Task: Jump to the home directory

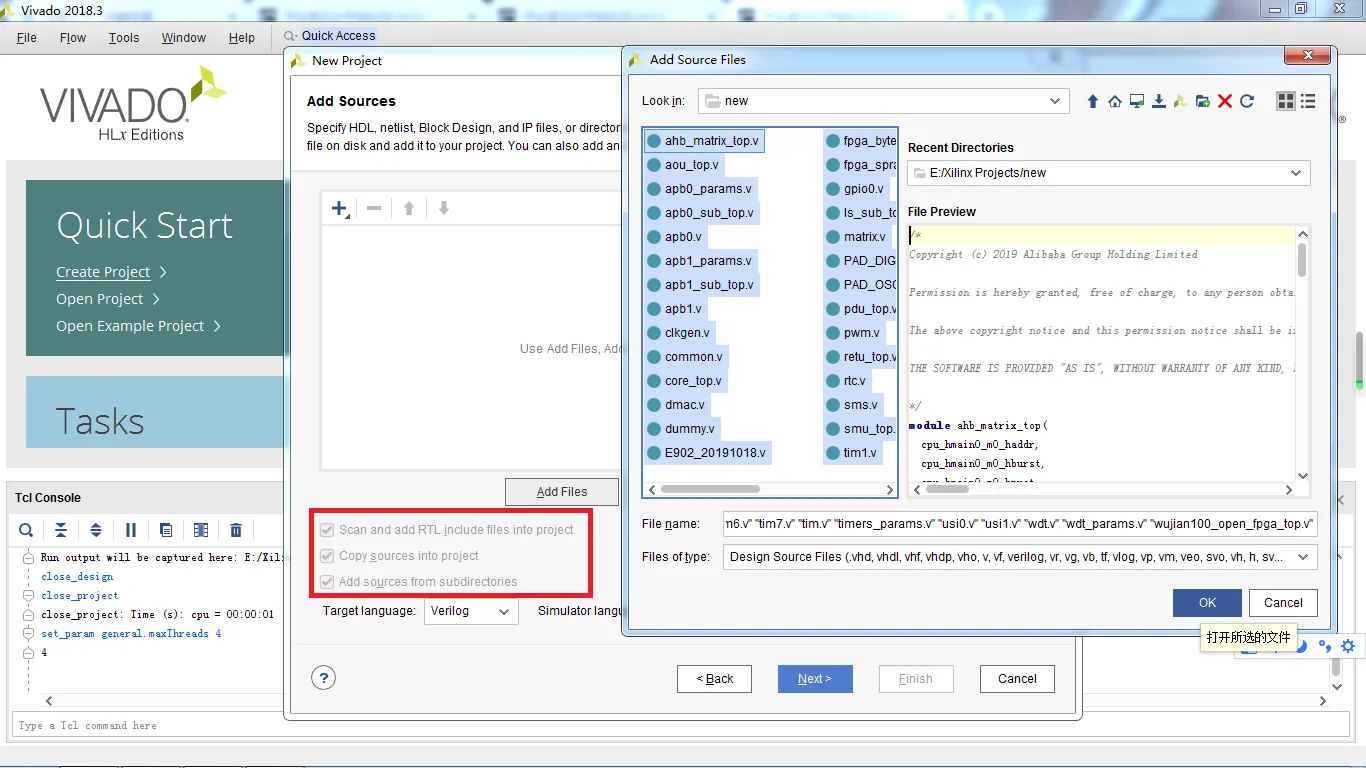Action: pos(1114,101)
